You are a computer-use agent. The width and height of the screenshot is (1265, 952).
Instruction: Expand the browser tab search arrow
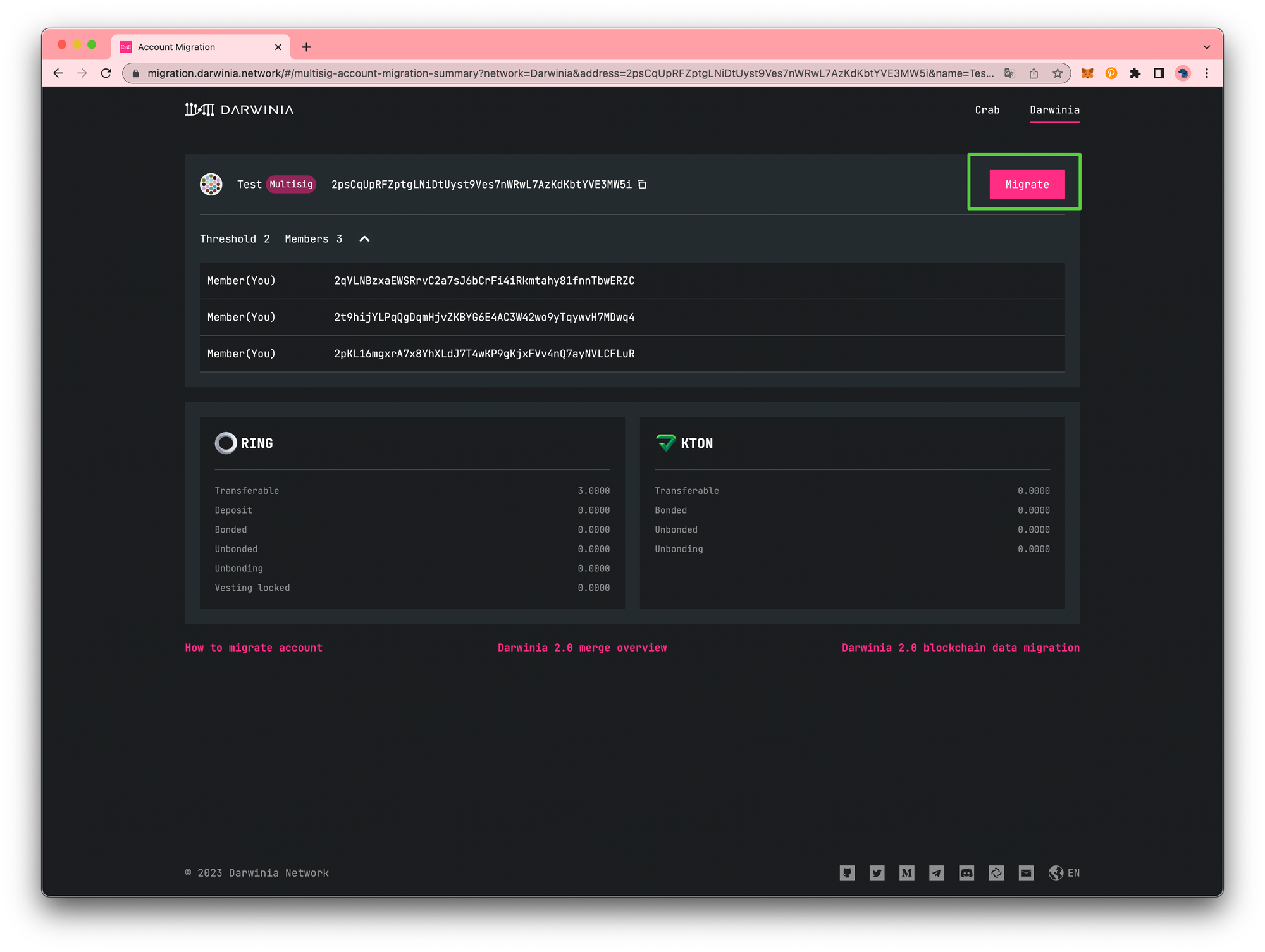coord(1206,47)
